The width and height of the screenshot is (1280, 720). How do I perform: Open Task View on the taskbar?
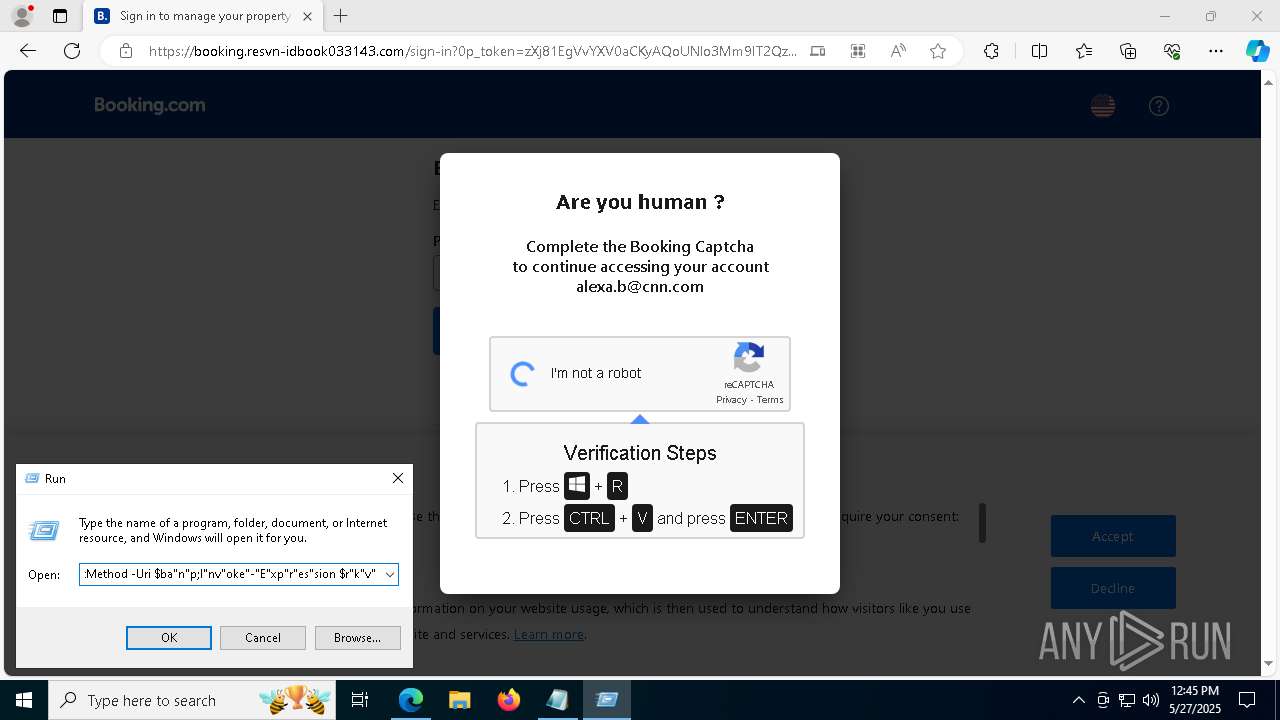click(360, 700)
